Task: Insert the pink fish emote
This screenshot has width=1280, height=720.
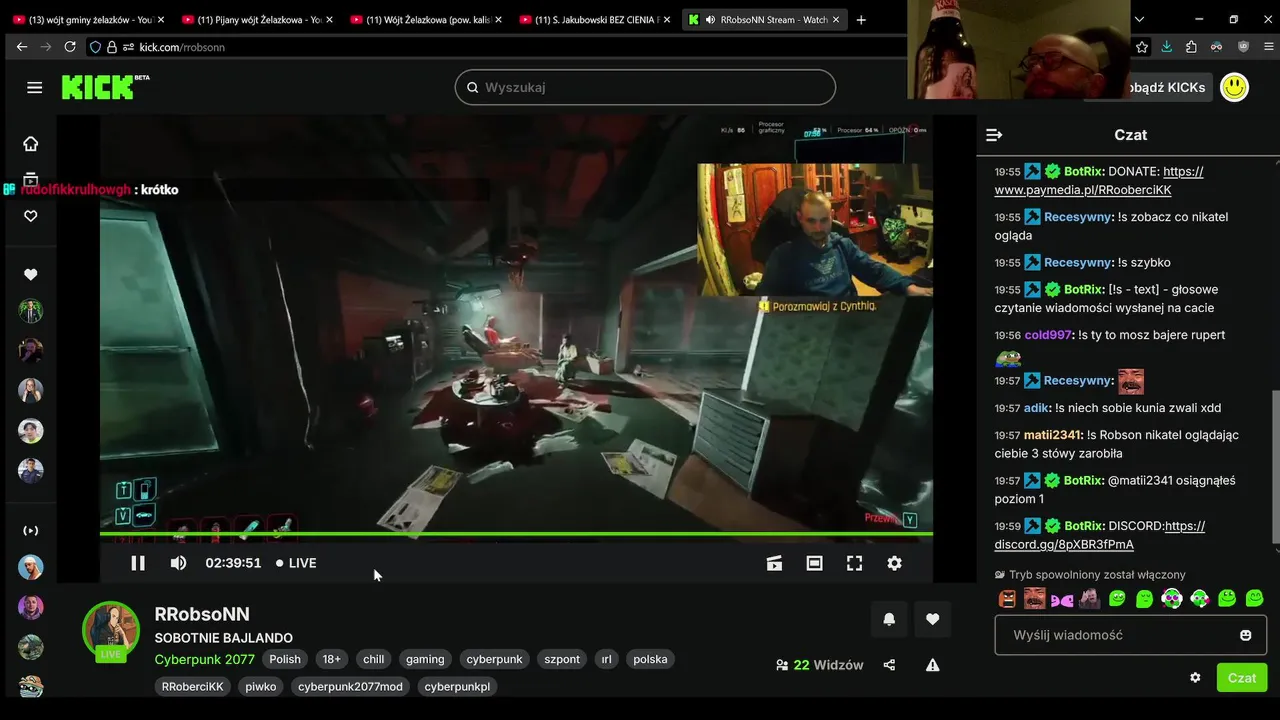Action: coord(1062,600)
